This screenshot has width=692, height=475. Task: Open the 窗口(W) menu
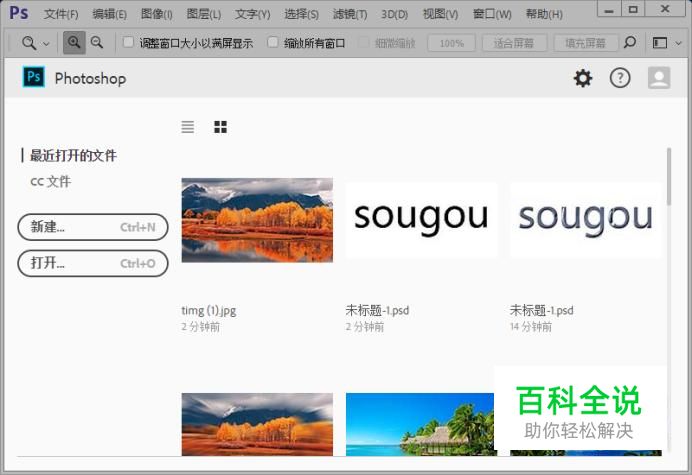[492, 14]
